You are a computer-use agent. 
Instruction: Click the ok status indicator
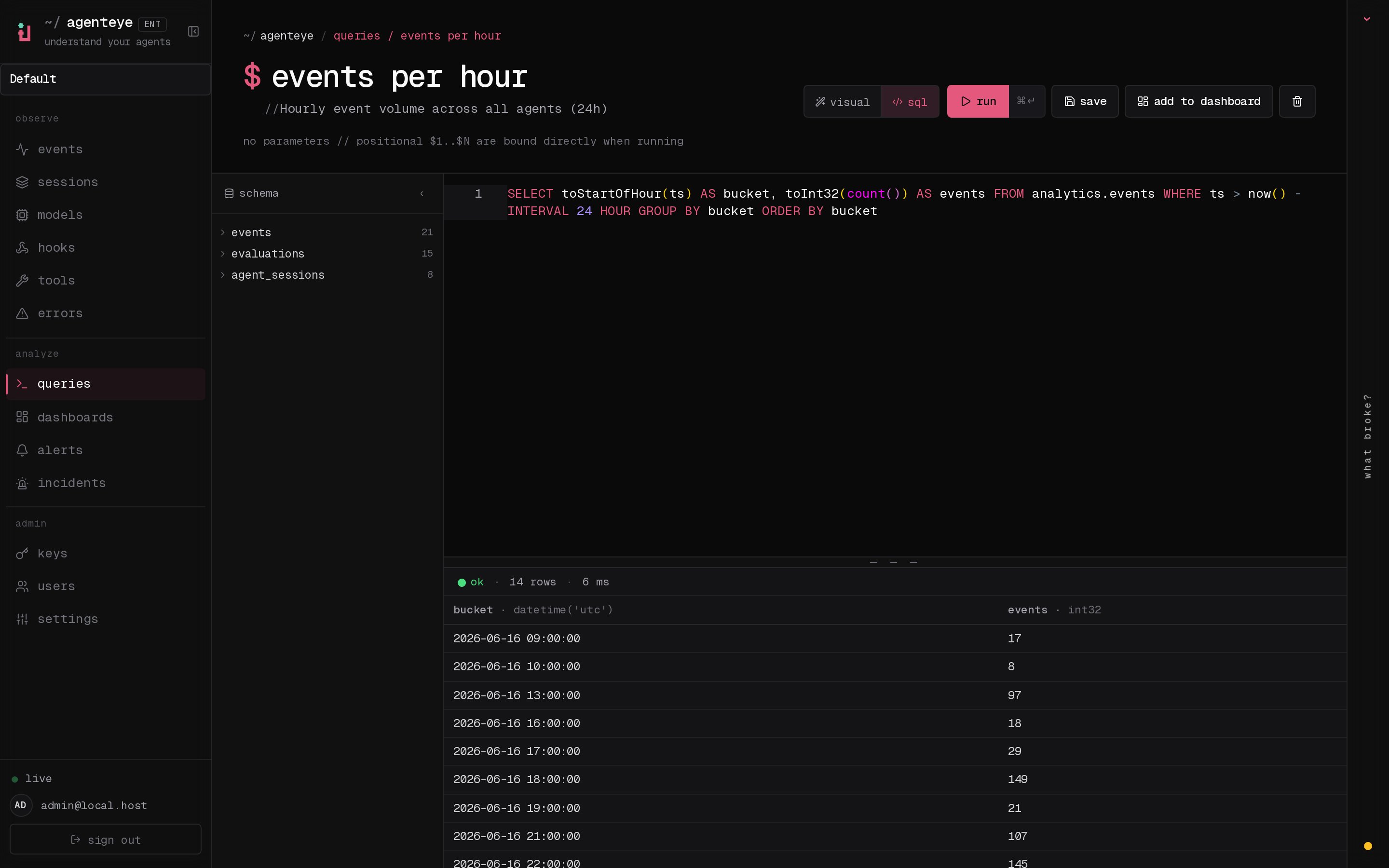coord(471,582)
